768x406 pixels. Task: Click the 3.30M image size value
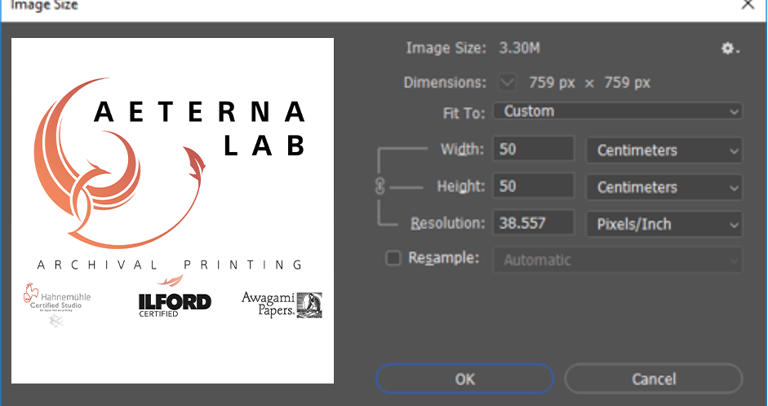pyautogui.click(x=520, y=48)
